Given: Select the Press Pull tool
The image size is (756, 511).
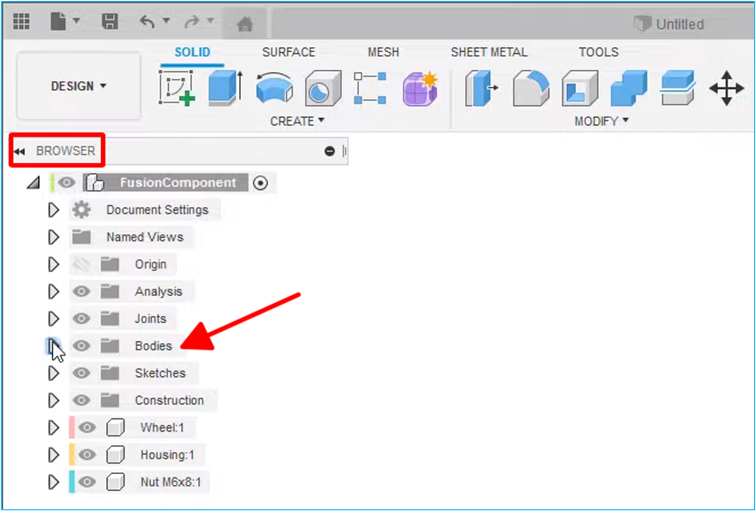Looking at the screenshot, I should 482,88.
